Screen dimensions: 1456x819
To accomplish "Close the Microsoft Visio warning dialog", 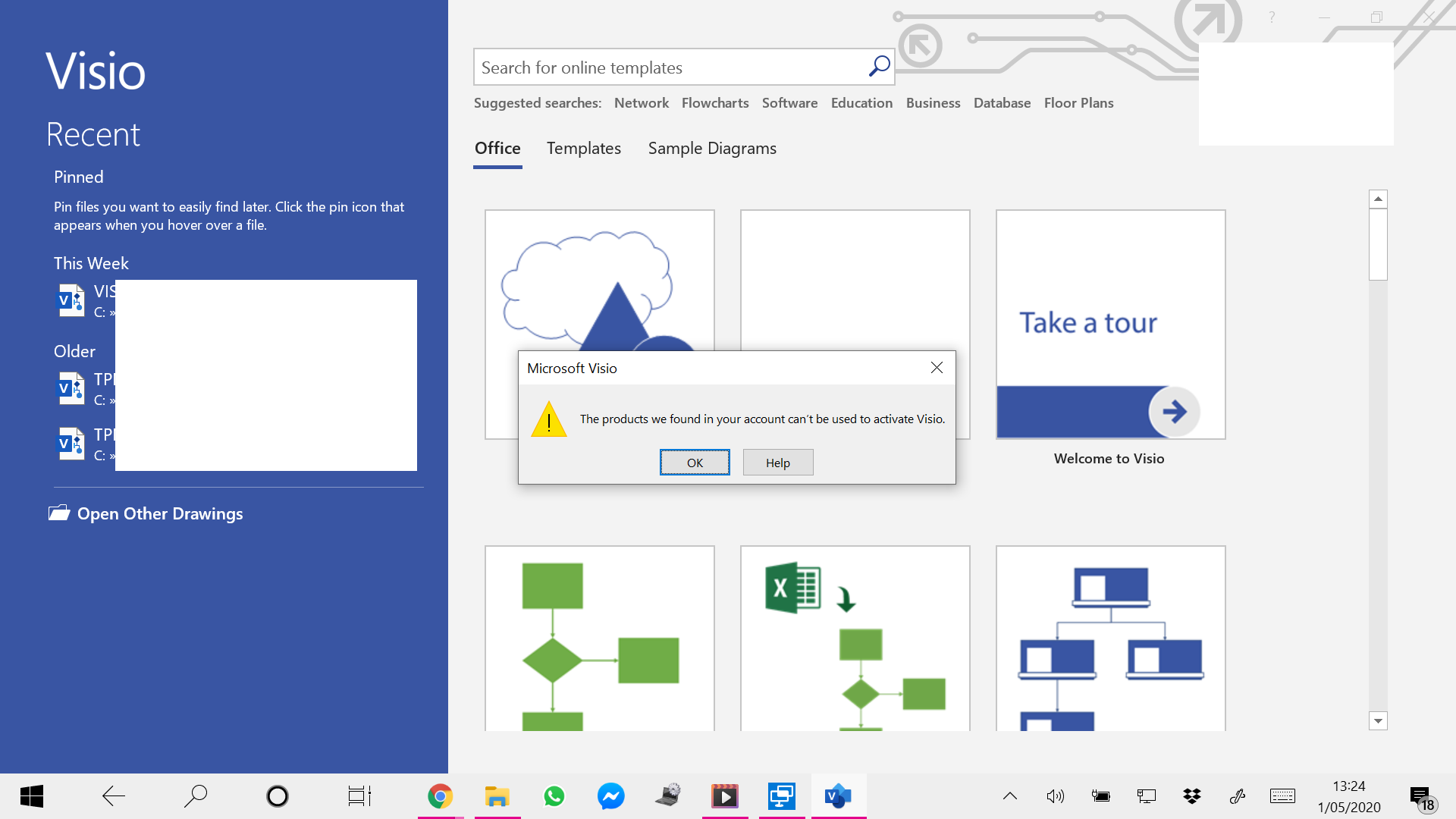I will [937, 368].
